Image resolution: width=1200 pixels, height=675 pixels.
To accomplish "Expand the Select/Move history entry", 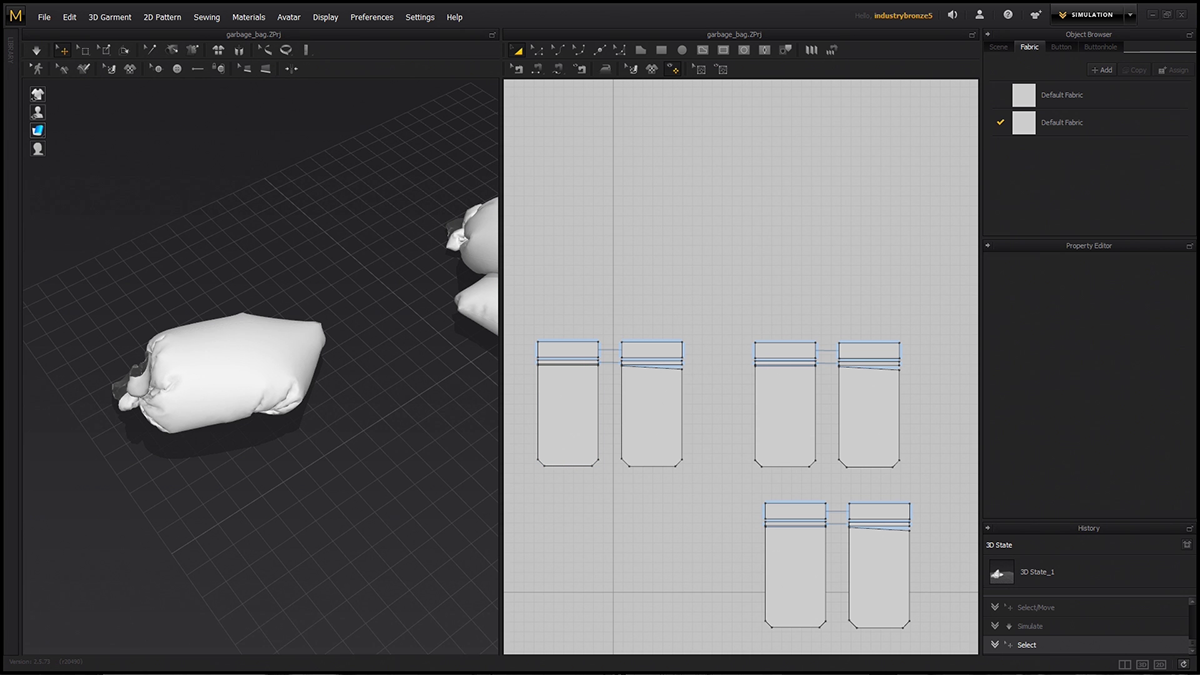I will pyautogui.click(x=995, y=607).
